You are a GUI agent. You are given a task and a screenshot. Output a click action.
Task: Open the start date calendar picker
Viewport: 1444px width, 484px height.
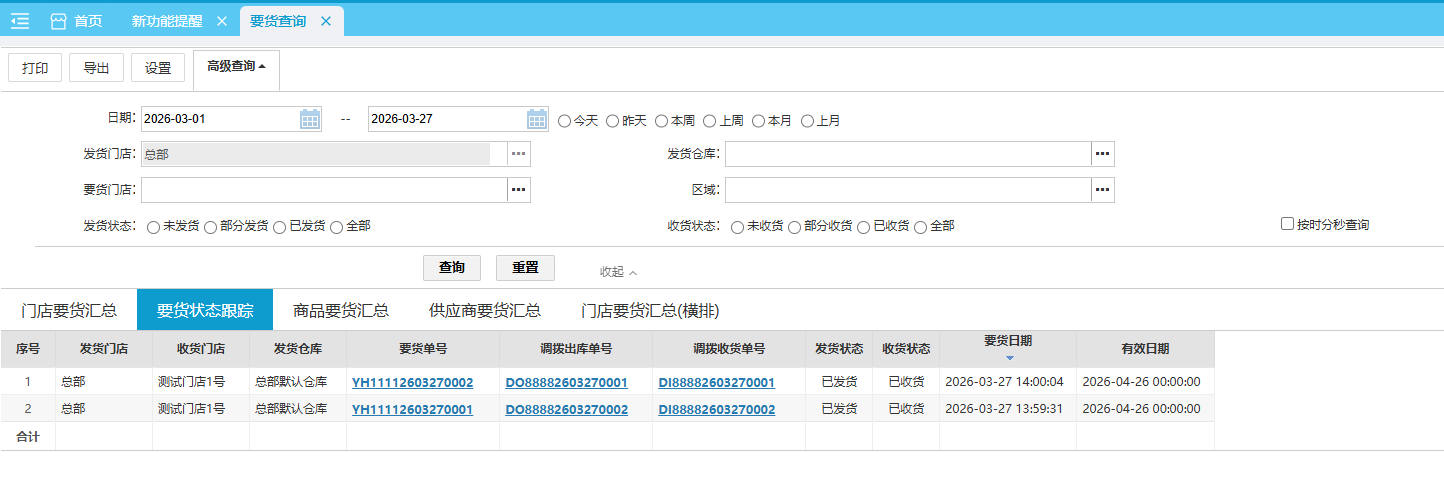[310, 119]
